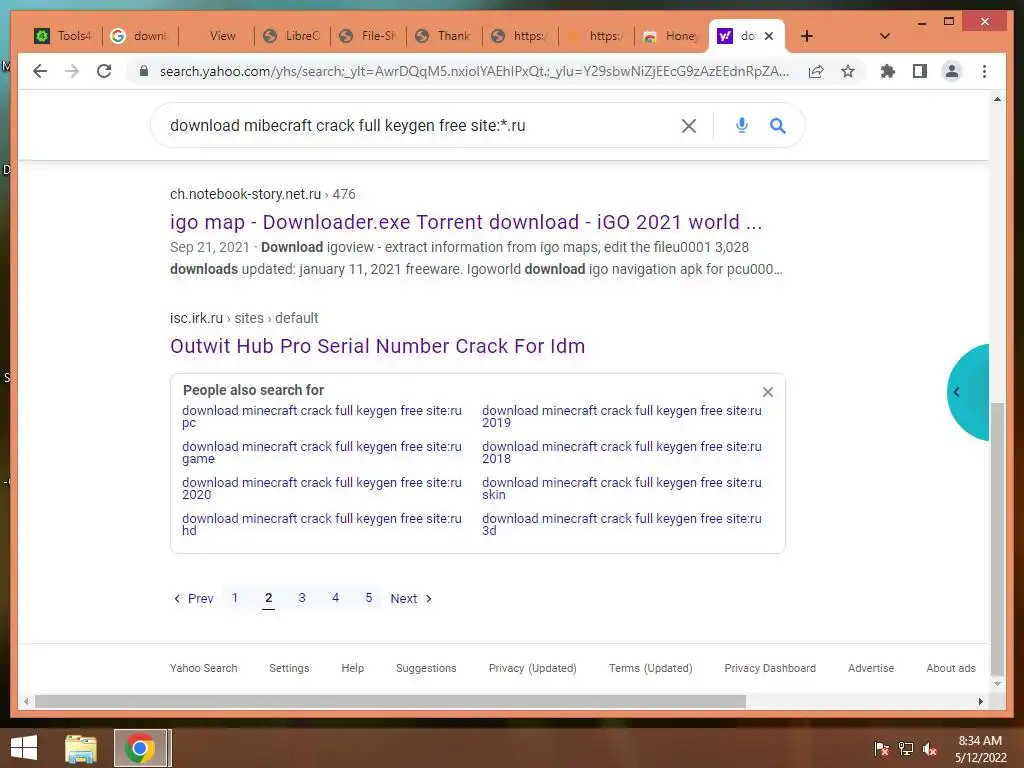Bookmark this page with the star
The image size is (1024, 768).
pyautogui.click(x=848, y=71)
